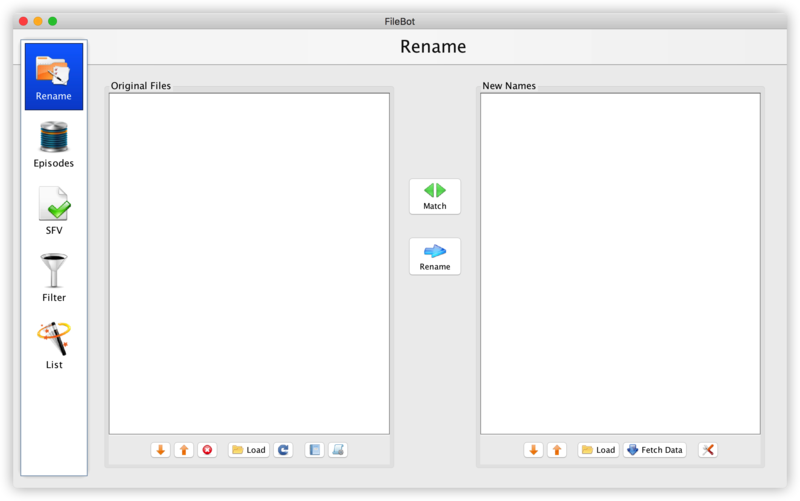Switch to the Episodes panel
The image size is (800, 501).
[54, 144]
